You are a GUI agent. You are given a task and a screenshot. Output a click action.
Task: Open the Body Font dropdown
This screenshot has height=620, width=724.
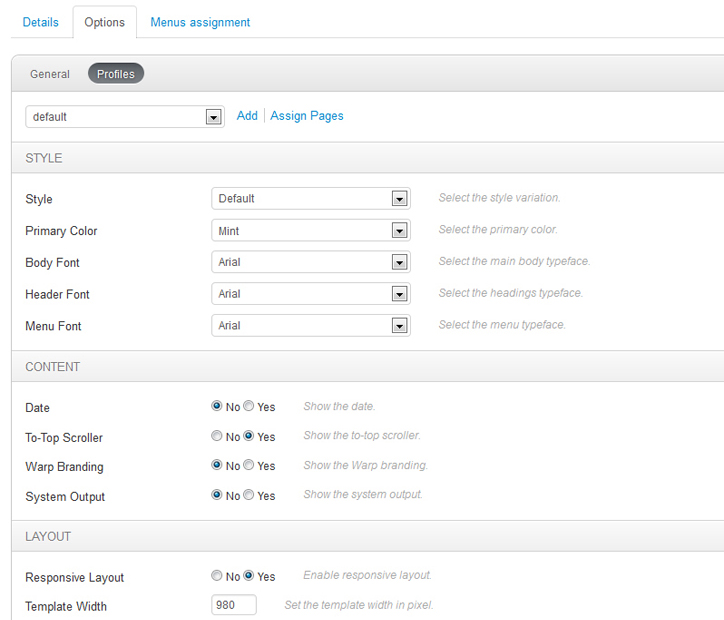click(x=311, y=263)
